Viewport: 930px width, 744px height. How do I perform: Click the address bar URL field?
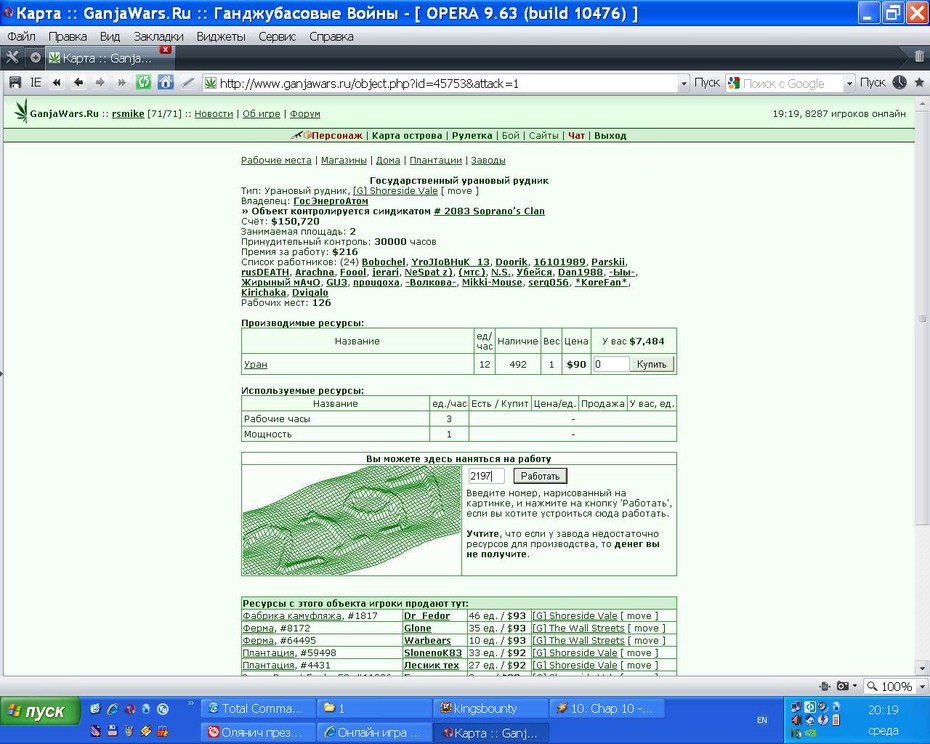445,84
